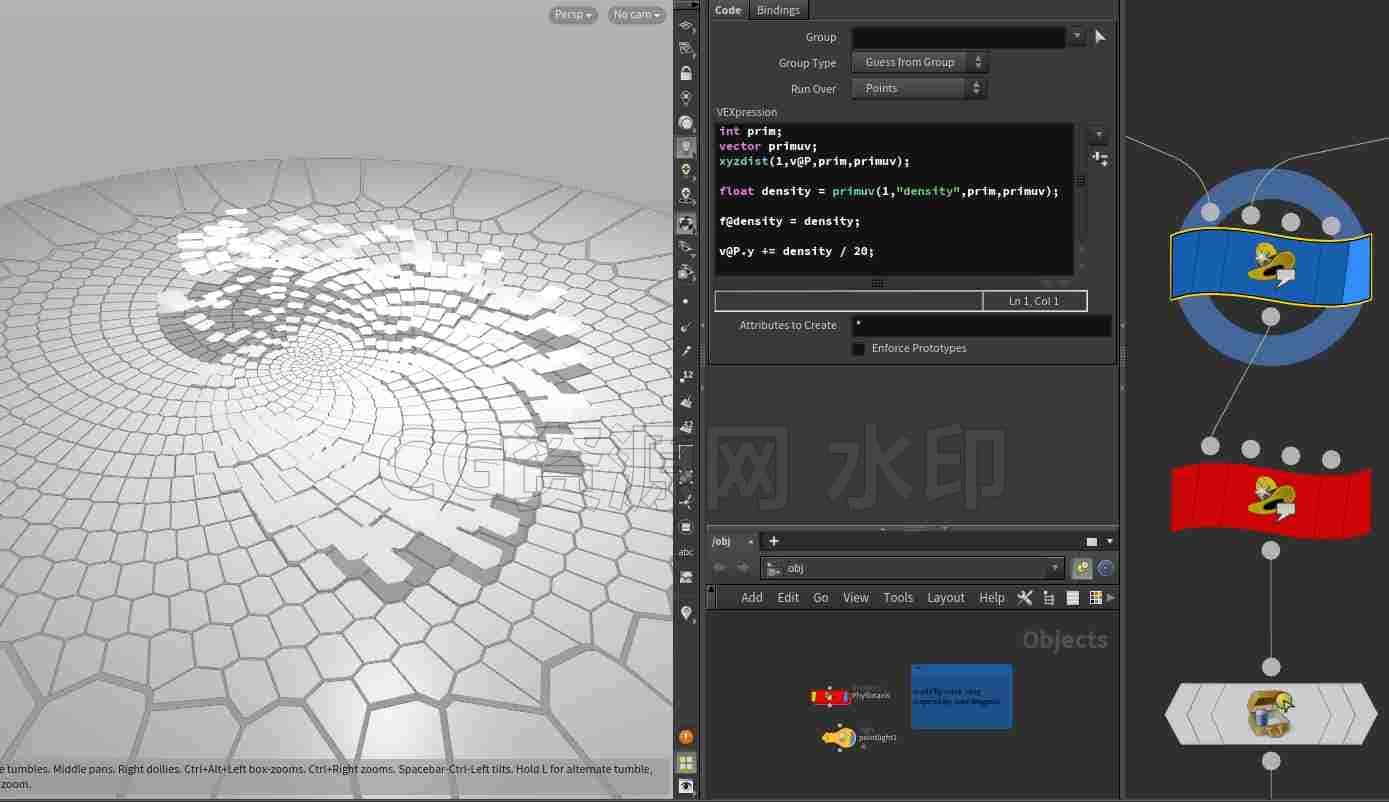Click the blue sticky note in Objects network
The height and width of the screenshot is (802, 1389).
(961, 696)
